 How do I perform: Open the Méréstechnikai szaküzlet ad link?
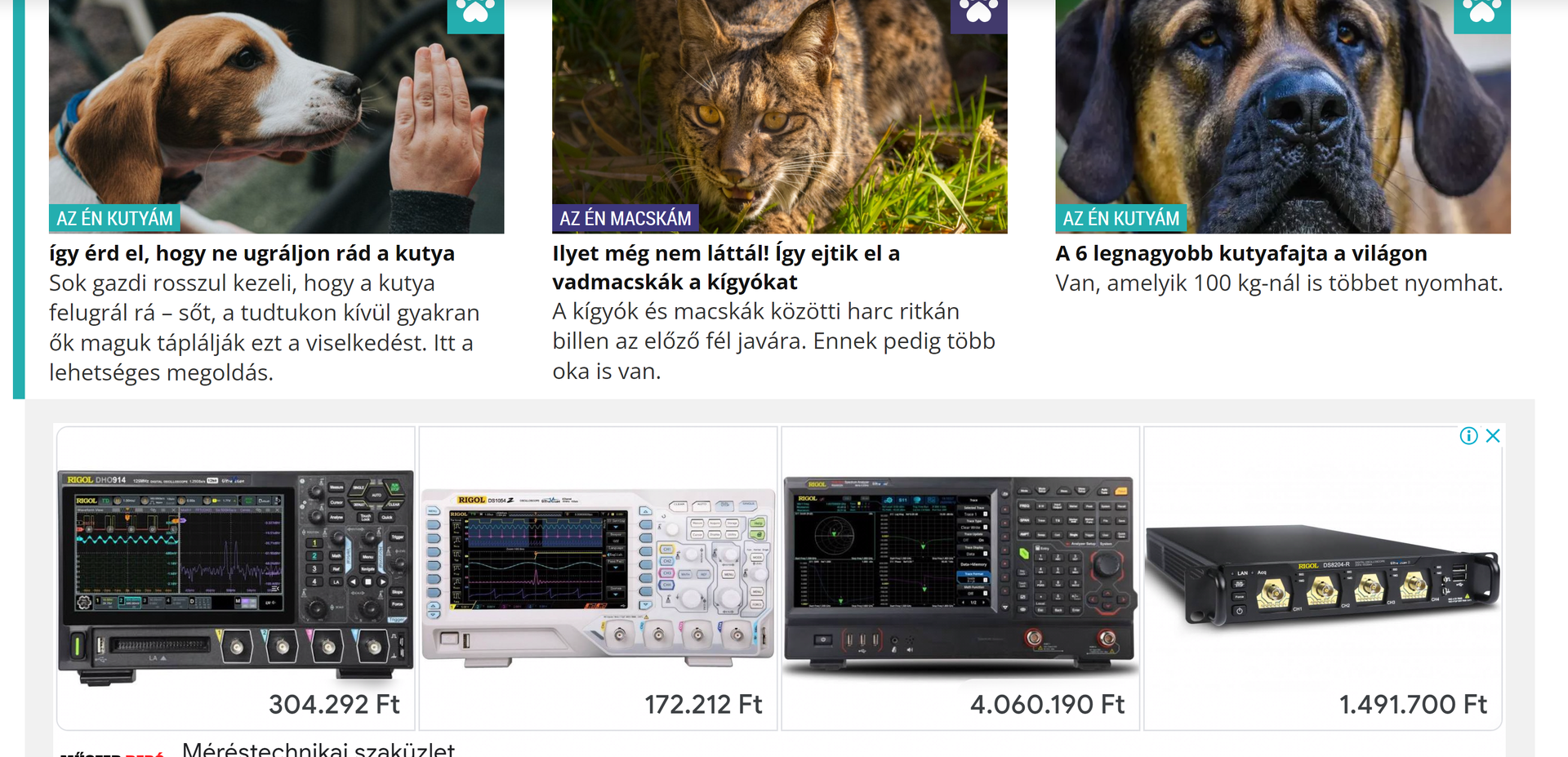(x=318, y=749)
